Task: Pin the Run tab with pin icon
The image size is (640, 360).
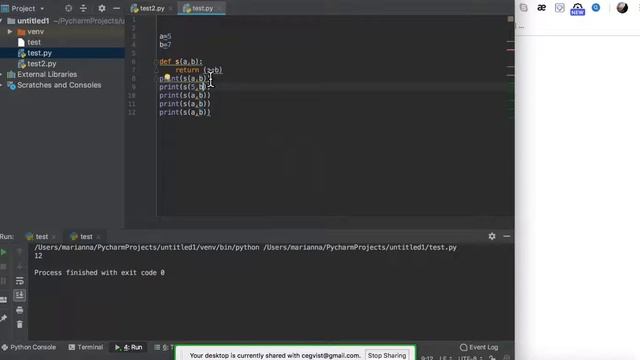Action: (x=3, y=318)
